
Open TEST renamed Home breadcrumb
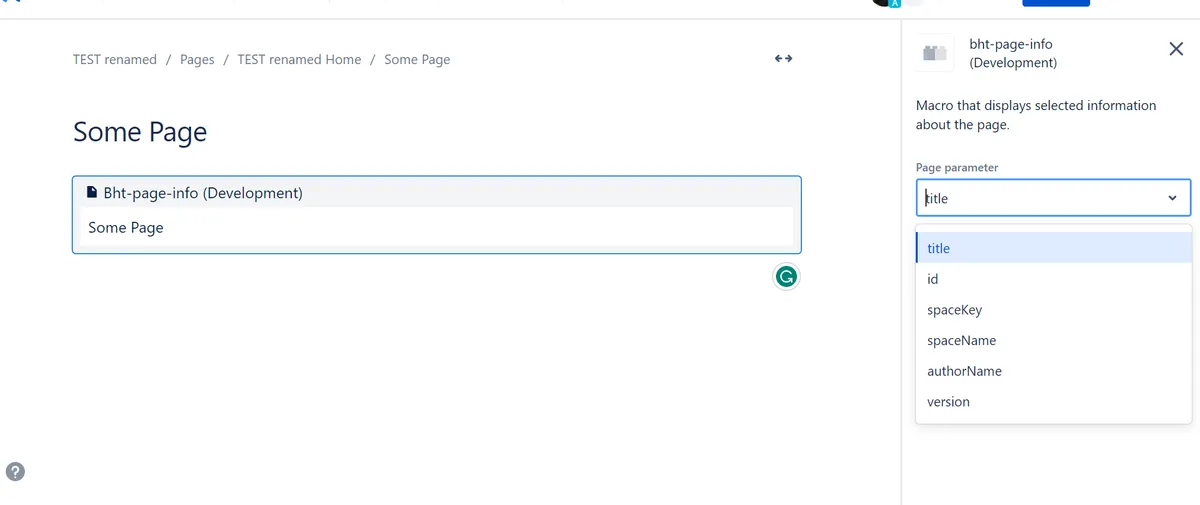[x=299, y=59]
